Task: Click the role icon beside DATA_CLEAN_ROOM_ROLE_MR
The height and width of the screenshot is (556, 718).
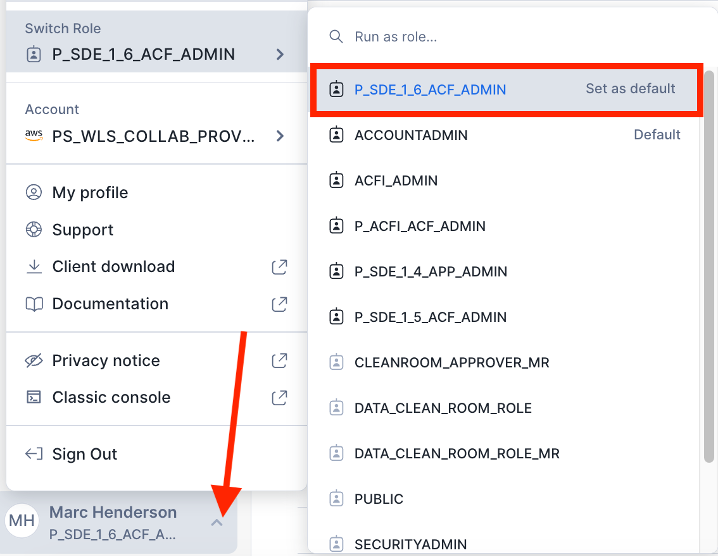Action: (337, 453)
